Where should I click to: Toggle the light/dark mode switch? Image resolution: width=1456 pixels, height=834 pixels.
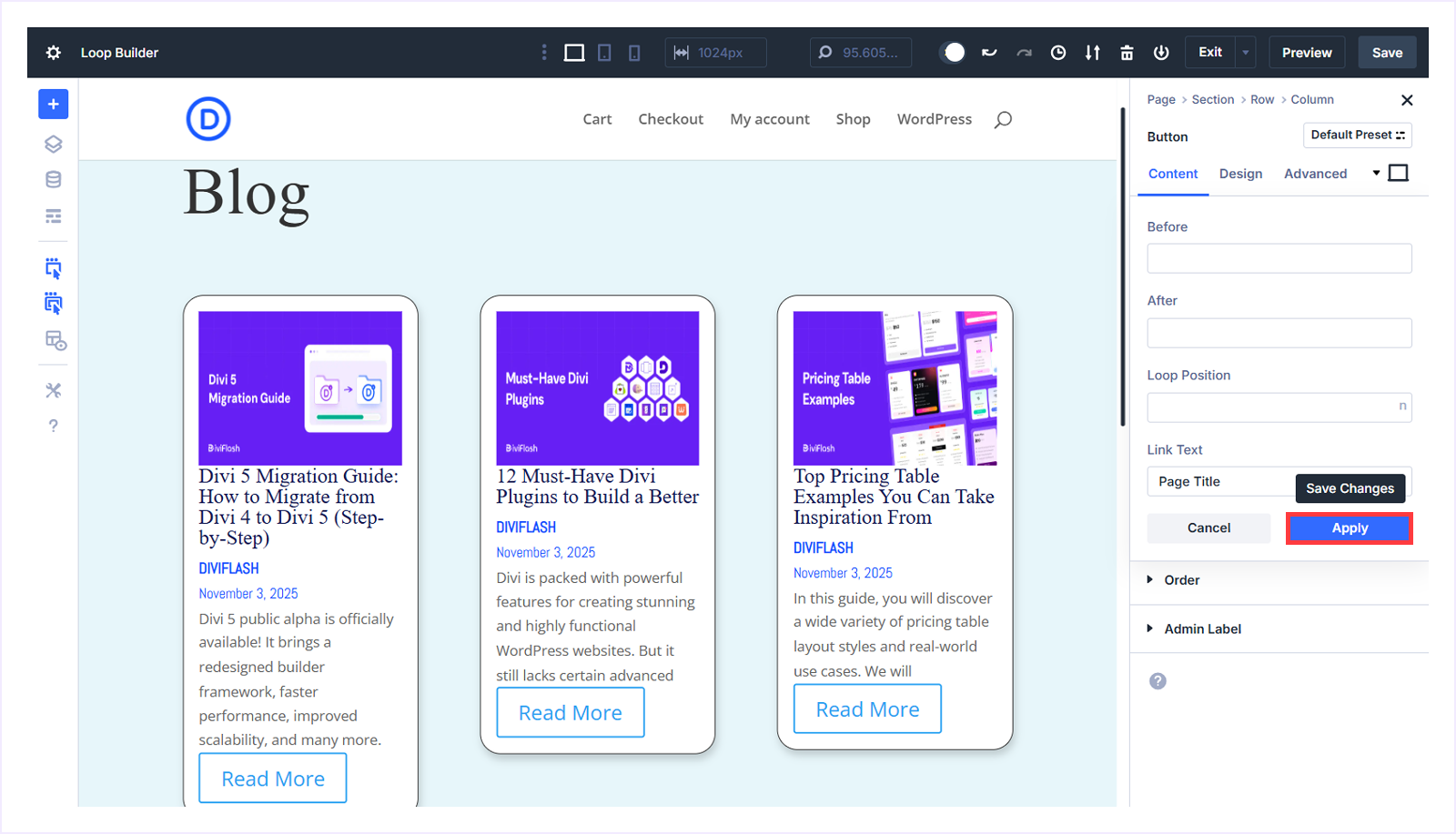click(953, 53)
